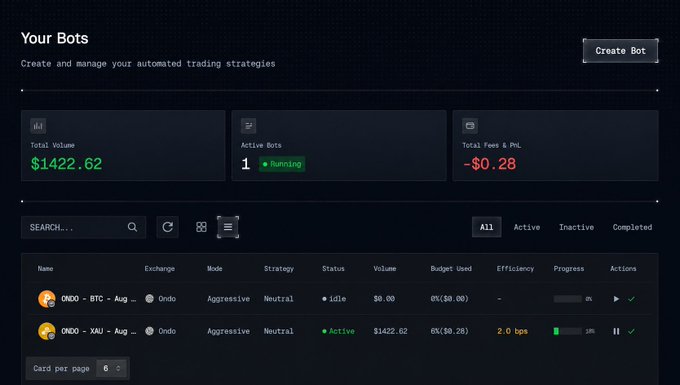Click the Total Fees & PnL wallet icon
The image size is (680, 385).
coord(470,126)
